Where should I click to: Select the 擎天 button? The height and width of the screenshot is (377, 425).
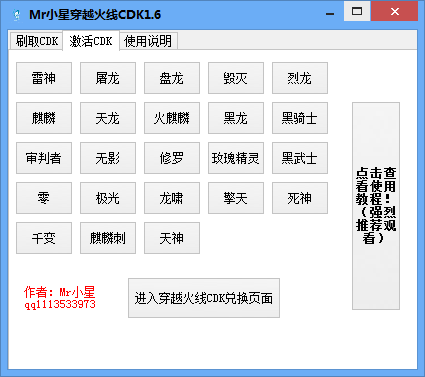[236, 198]
